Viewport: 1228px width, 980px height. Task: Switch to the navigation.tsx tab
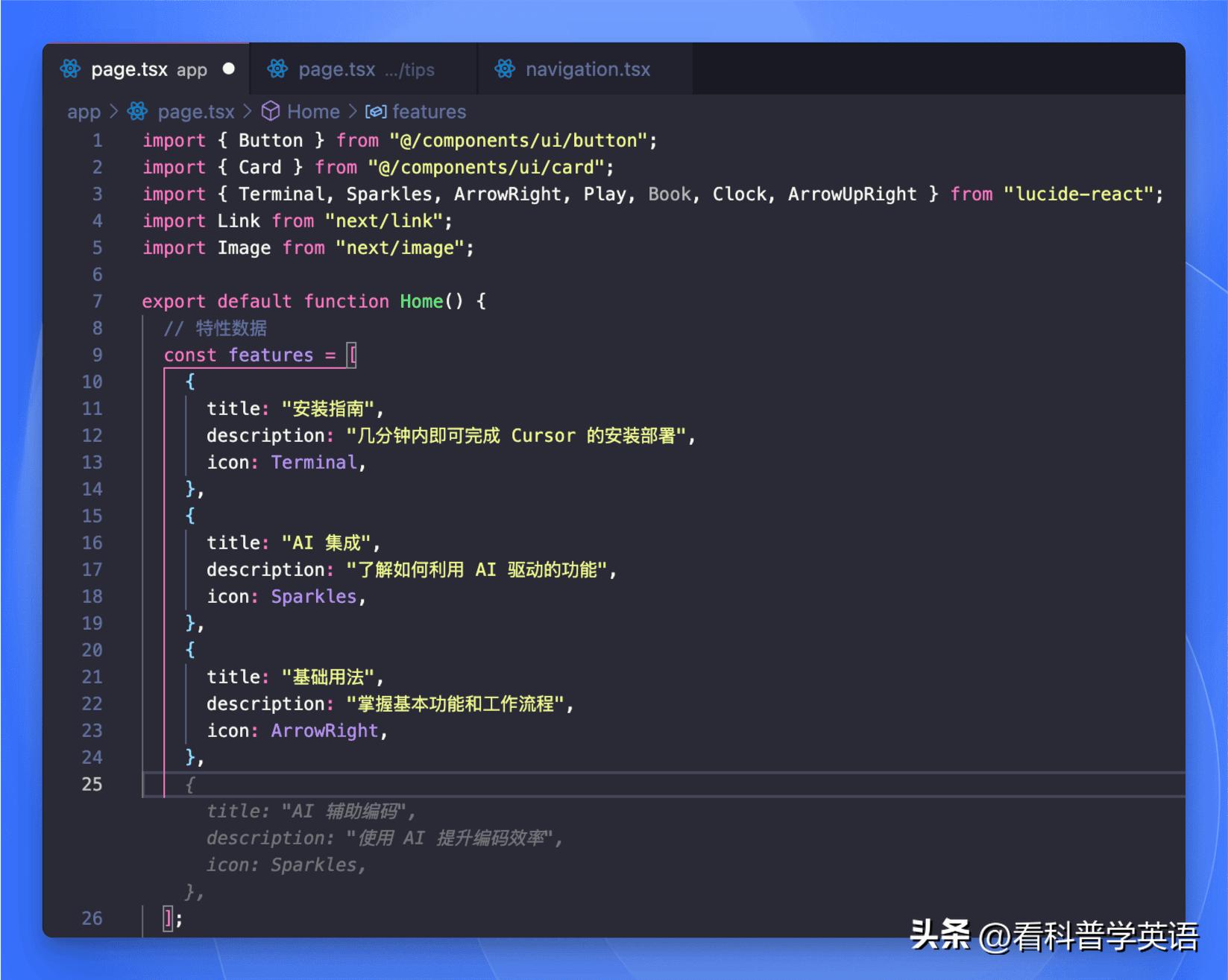pyautogui.click(x=587, y=69)
